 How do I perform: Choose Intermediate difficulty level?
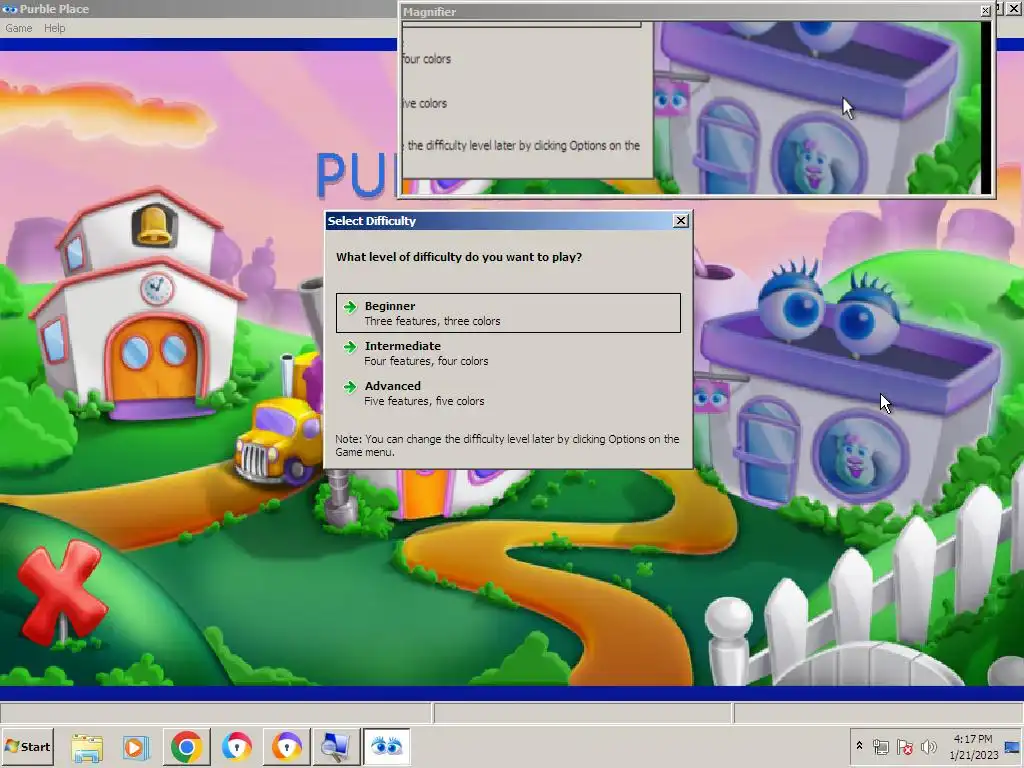tap(508, 353)
